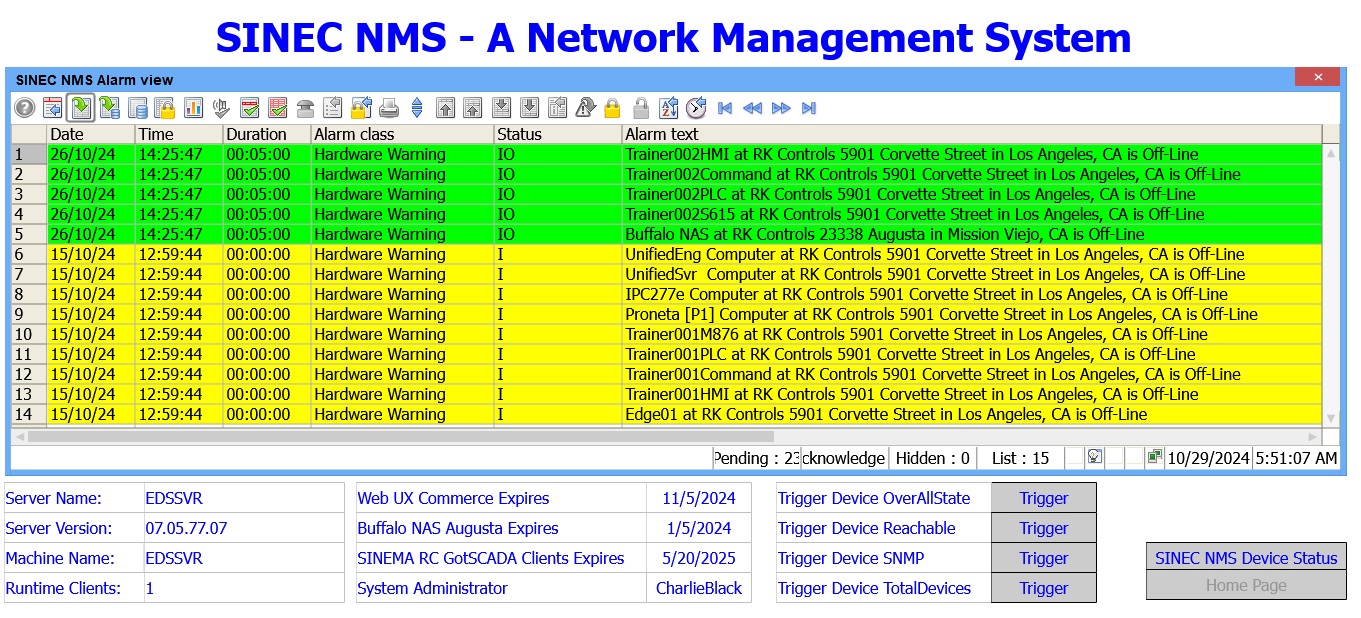Select the IPC277e Computer alarm row
Screen dimensions: 1361x618
pyautogui.click(x=667, y=294)
